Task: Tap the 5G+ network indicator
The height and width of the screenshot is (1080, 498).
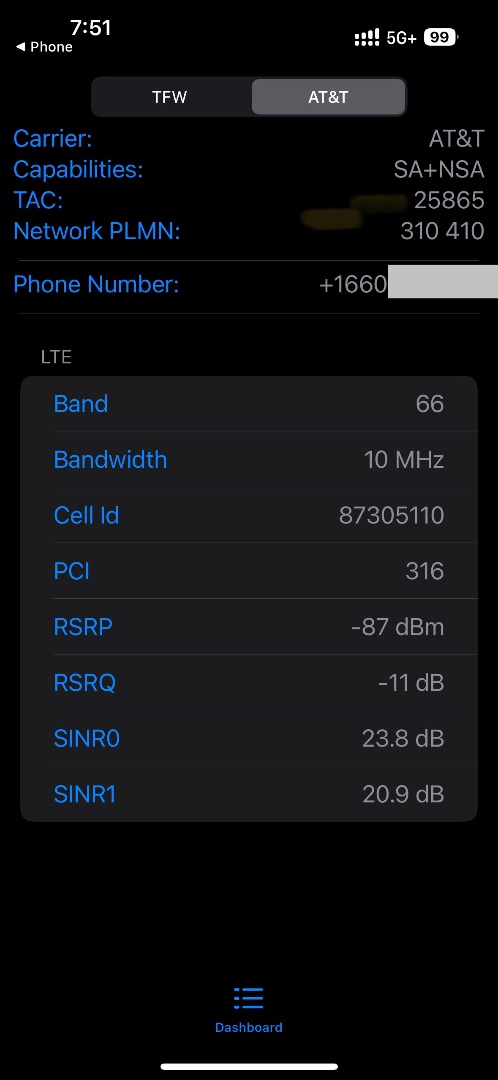Action: 402,38
